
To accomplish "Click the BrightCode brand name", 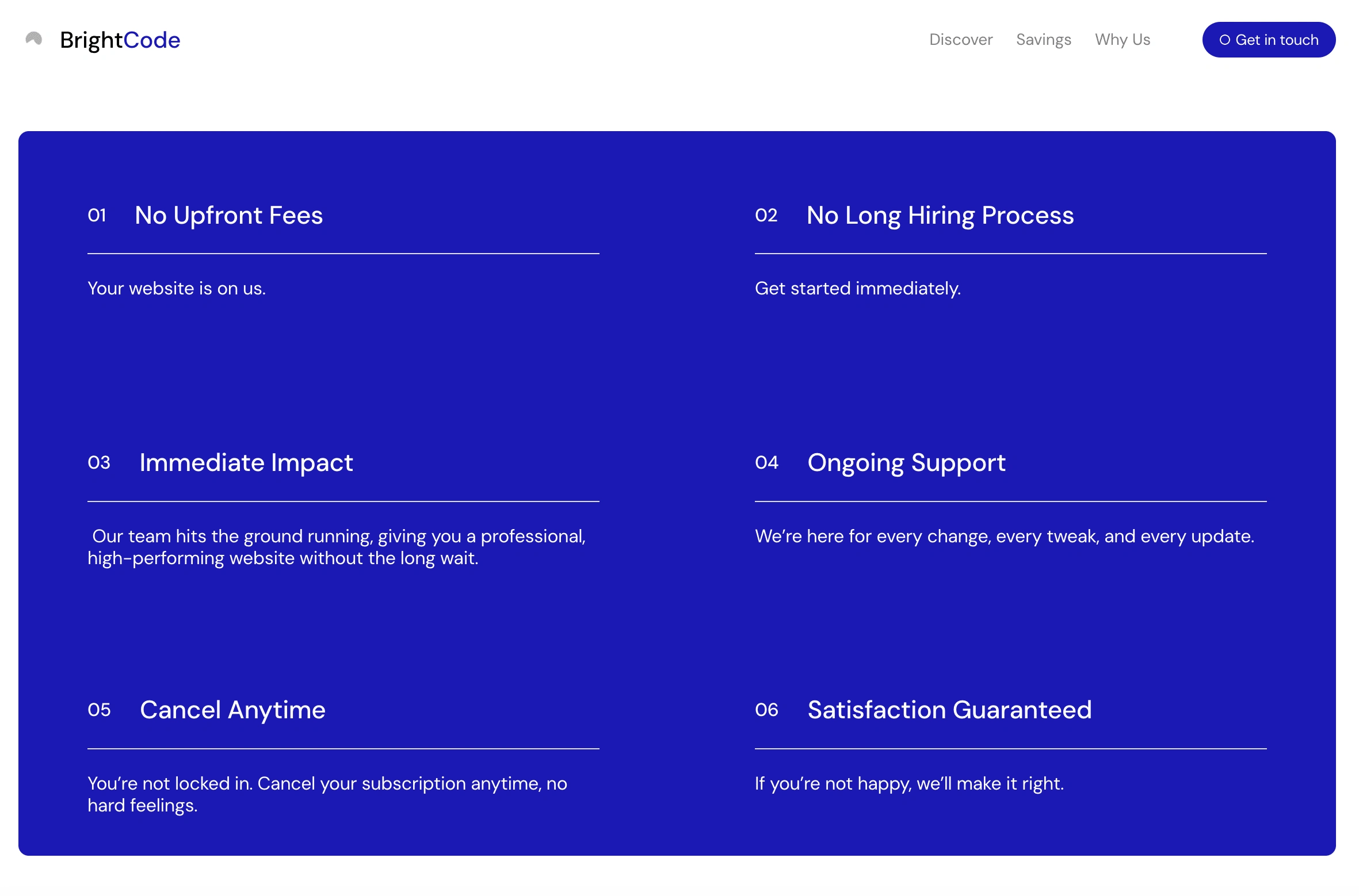I will [120, 40].
